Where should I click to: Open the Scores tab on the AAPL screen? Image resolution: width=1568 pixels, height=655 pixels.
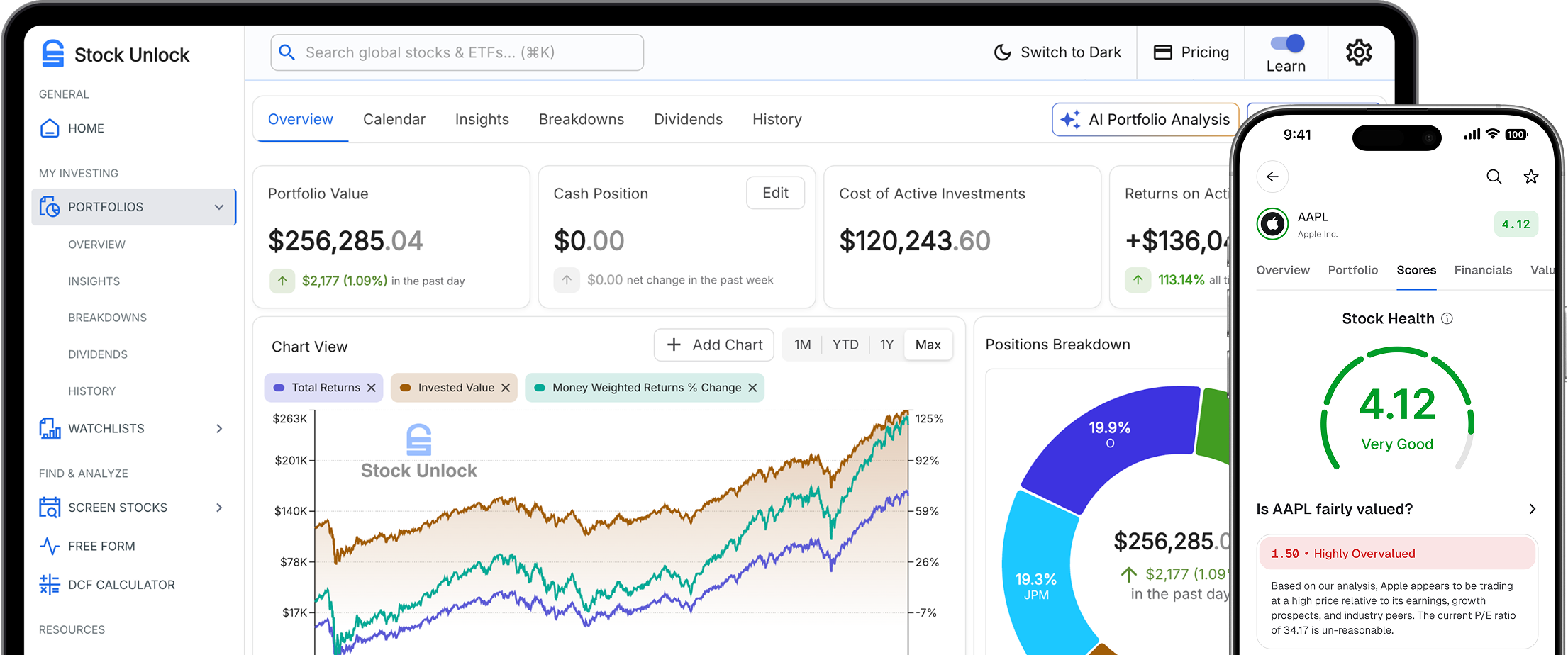pyautogui.click(x=1416, y=270)
